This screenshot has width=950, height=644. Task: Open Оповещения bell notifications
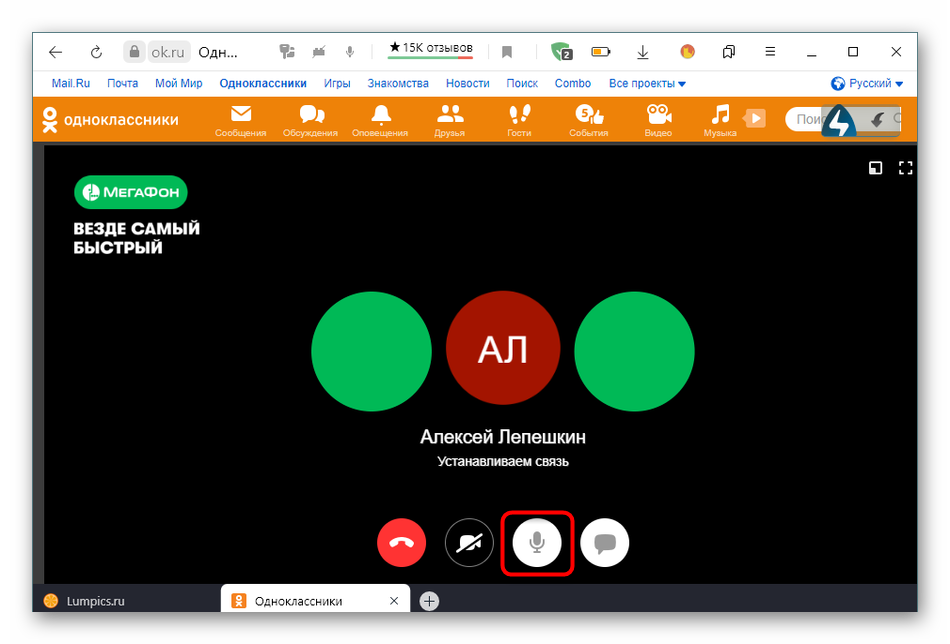click(380, 119)
